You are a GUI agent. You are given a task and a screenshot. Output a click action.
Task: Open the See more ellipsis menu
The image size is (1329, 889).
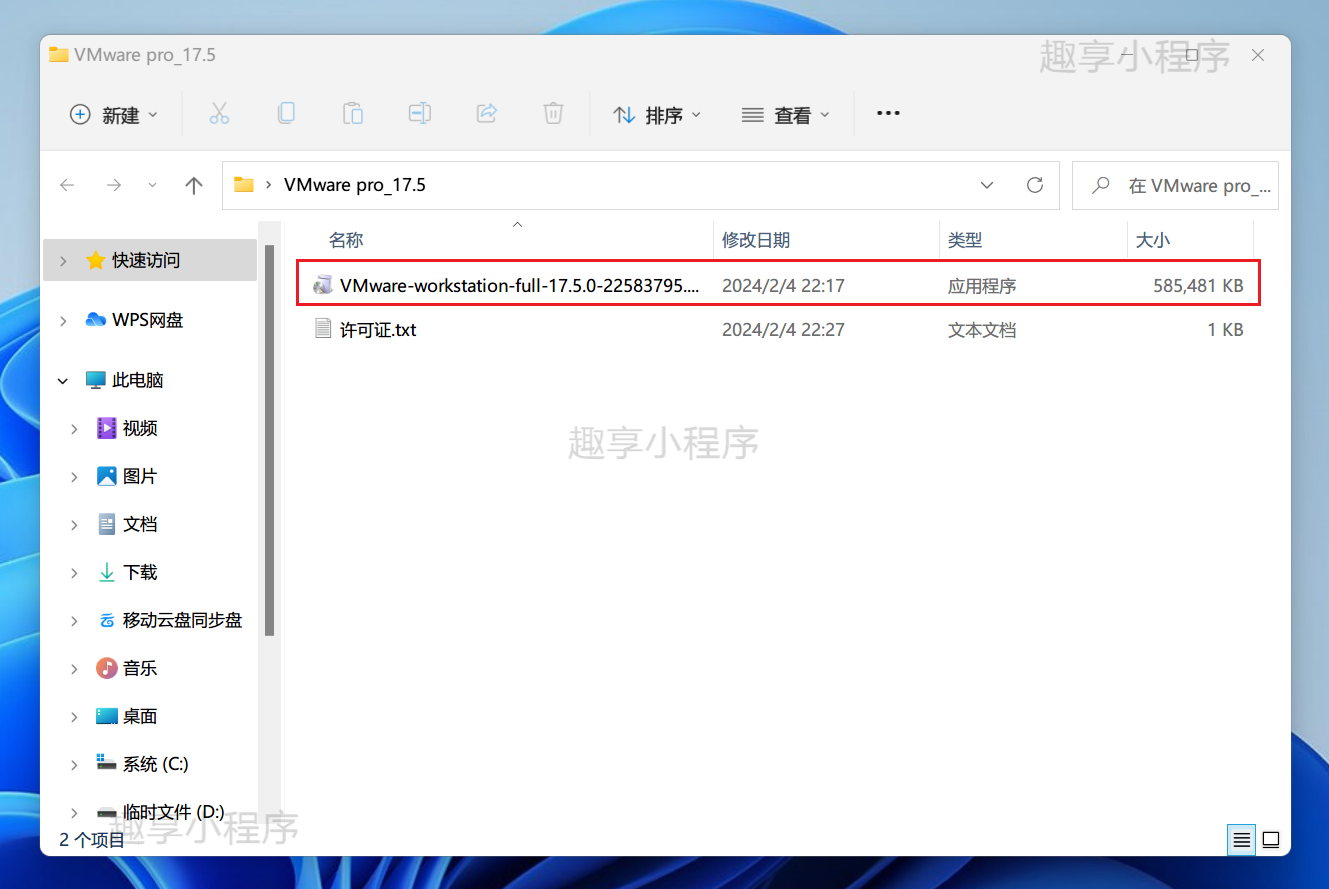tap(888, 114)
